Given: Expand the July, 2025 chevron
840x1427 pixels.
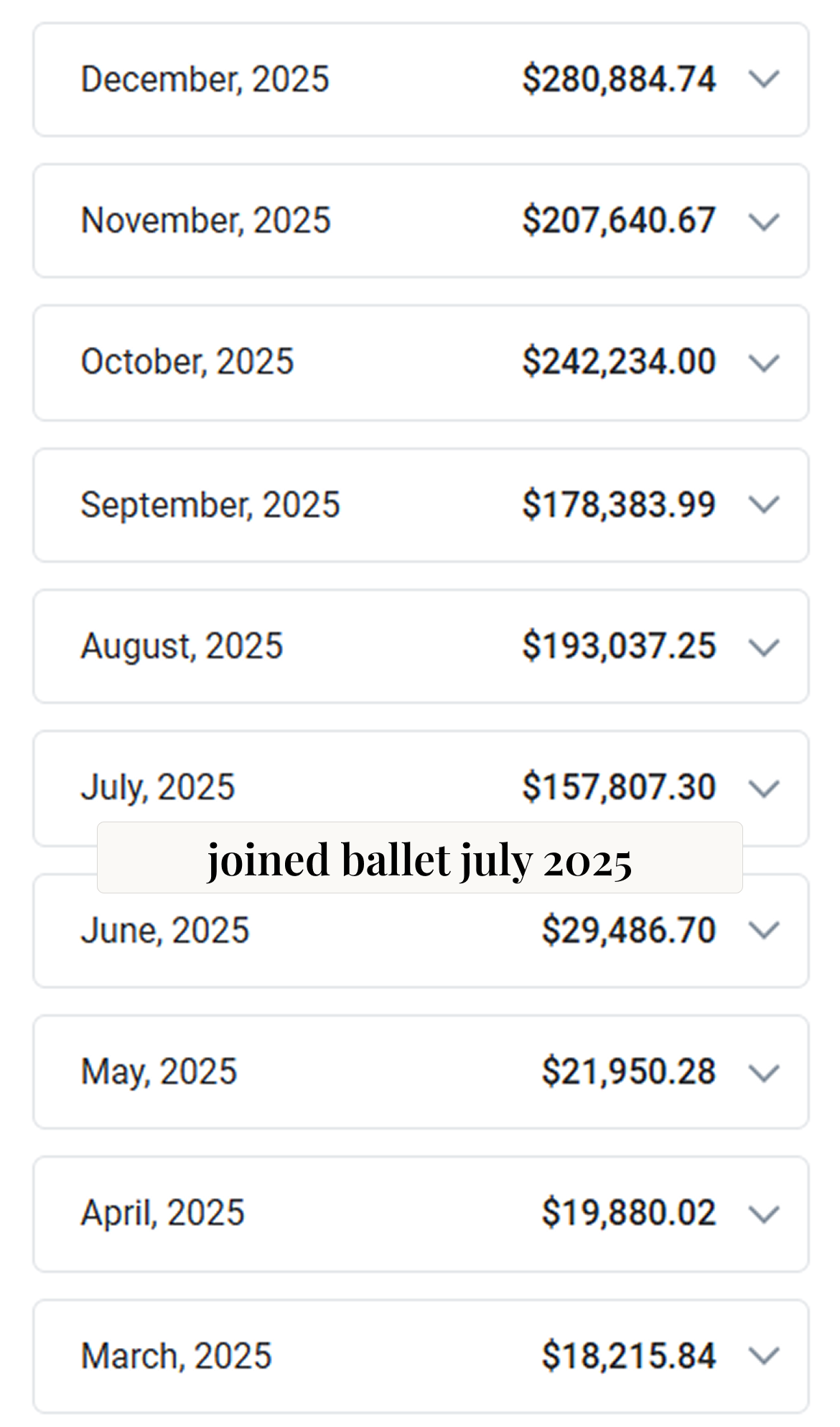Looking at the screenshot, I should 764,788.
